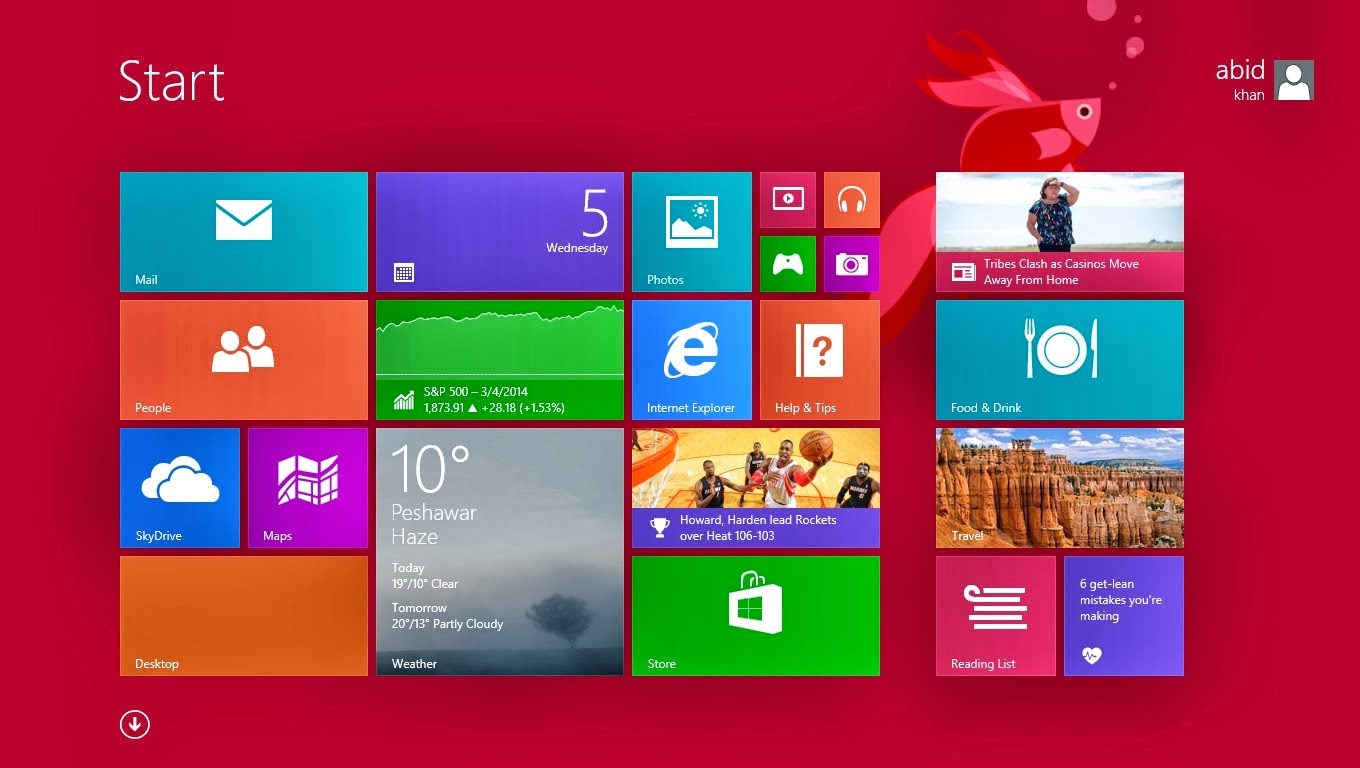1360x768 pixels.
Task: Open the Maps tile
Action: point(308,488)
